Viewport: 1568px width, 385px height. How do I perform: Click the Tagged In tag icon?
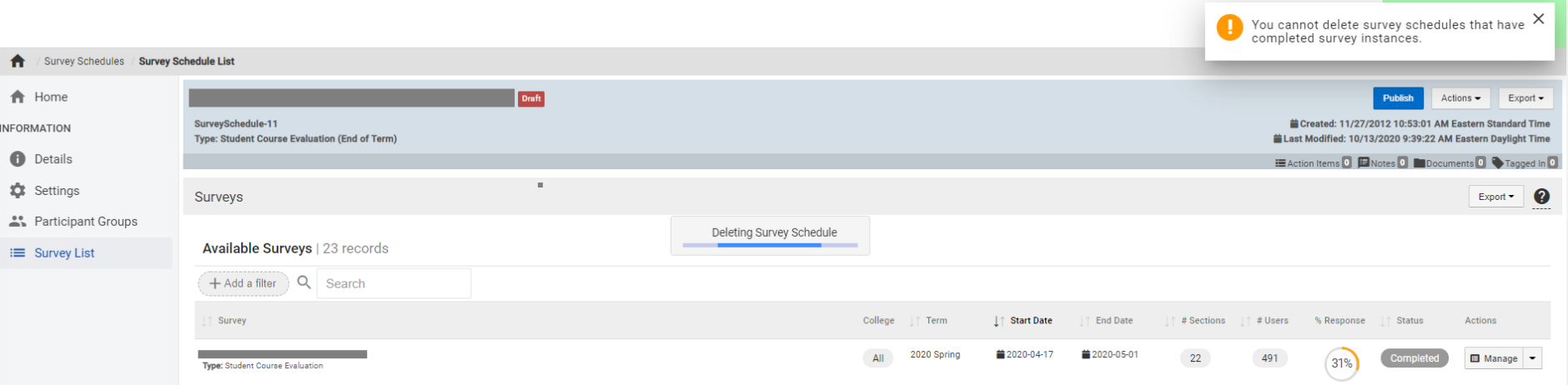1497,163
